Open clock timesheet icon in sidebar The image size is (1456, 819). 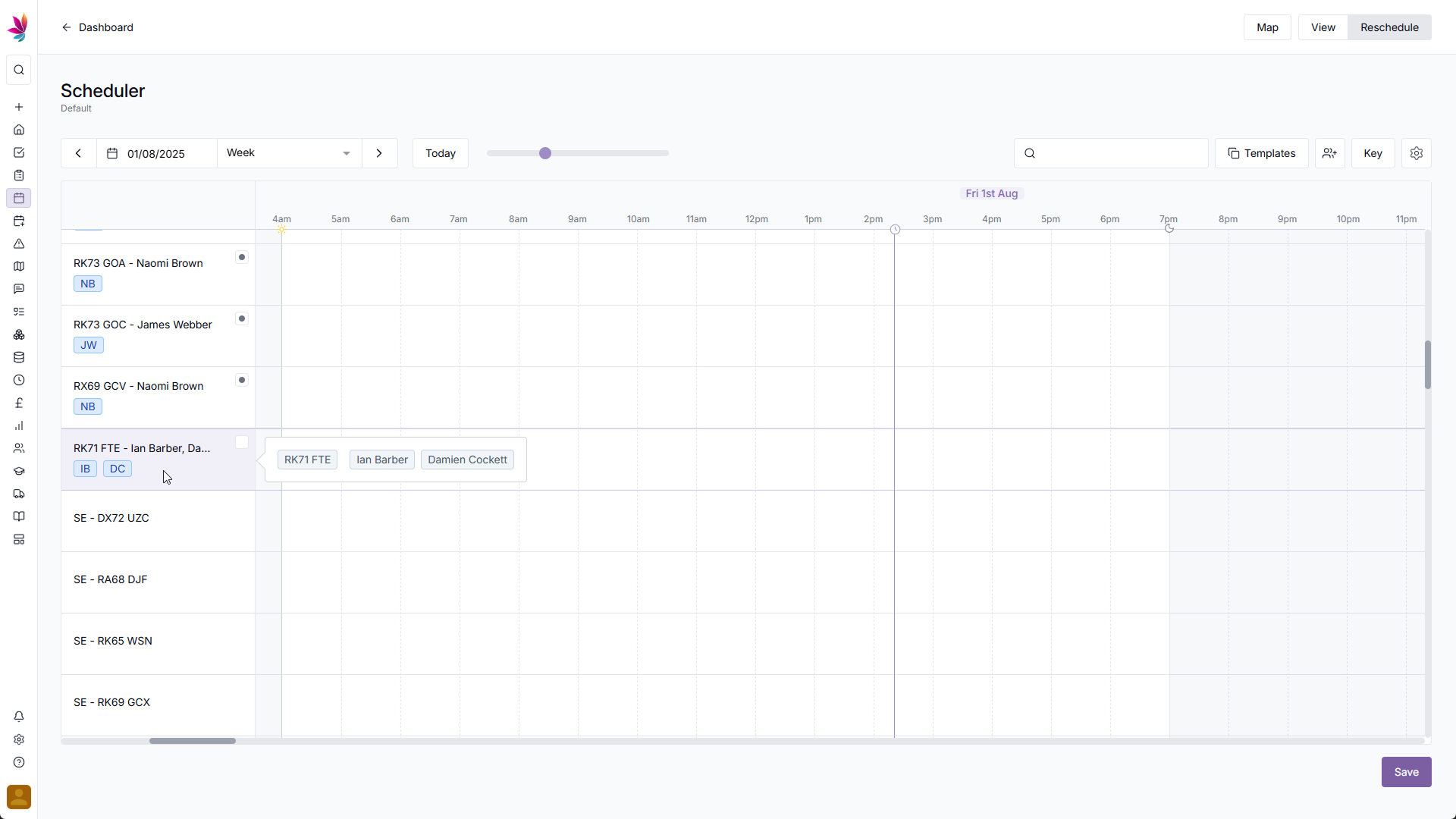(19, 380)
